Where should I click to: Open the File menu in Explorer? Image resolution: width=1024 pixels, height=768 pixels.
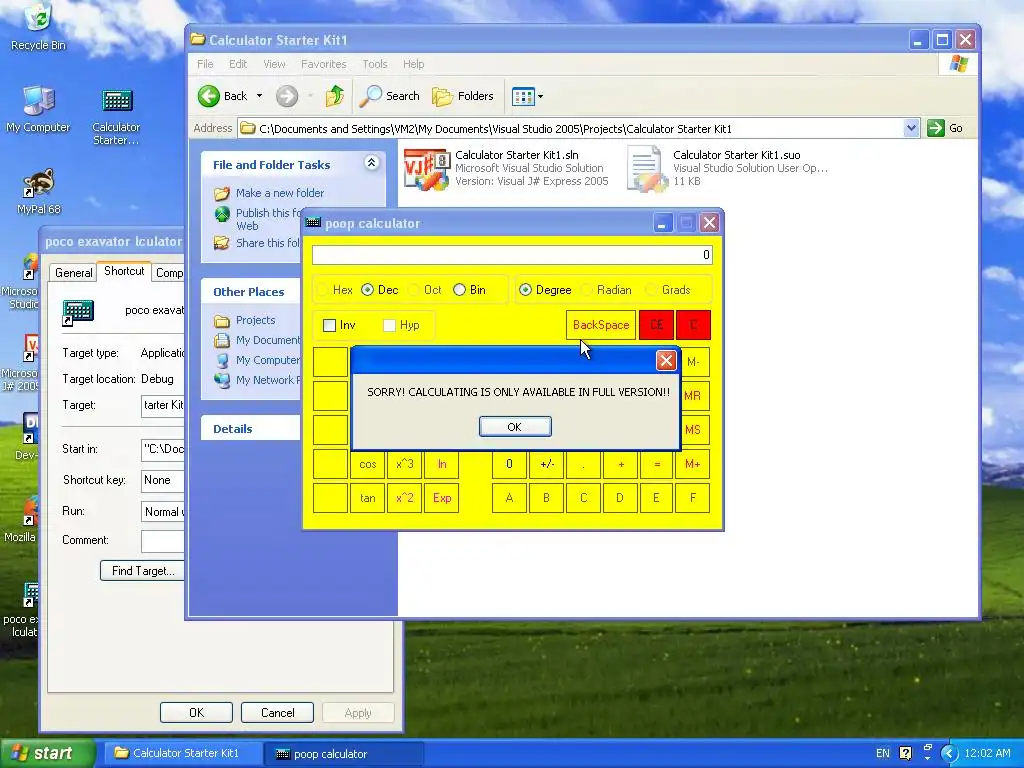click(205, 64)
